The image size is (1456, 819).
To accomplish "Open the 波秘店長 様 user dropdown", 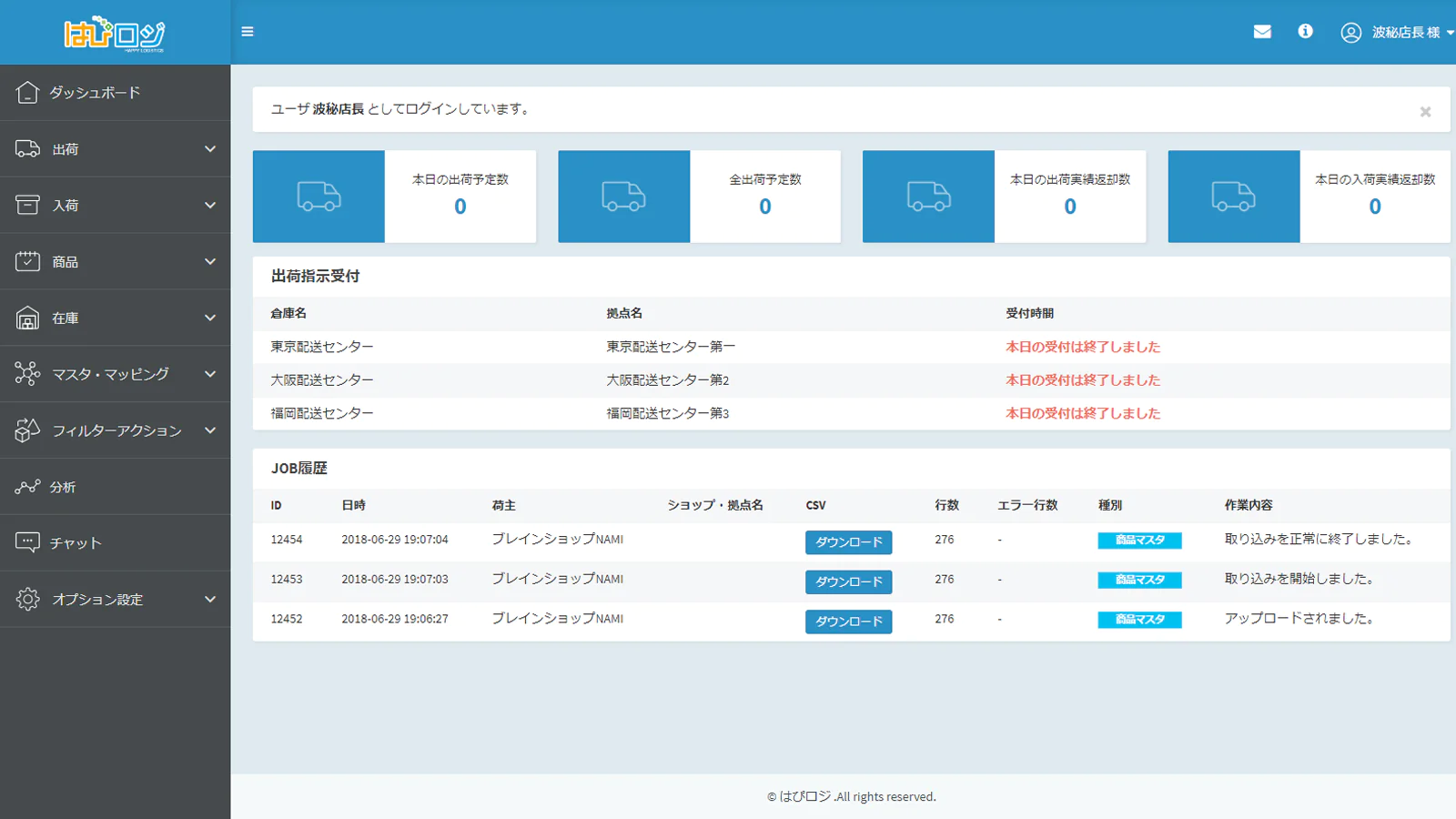I will (x=1407, y=33).
